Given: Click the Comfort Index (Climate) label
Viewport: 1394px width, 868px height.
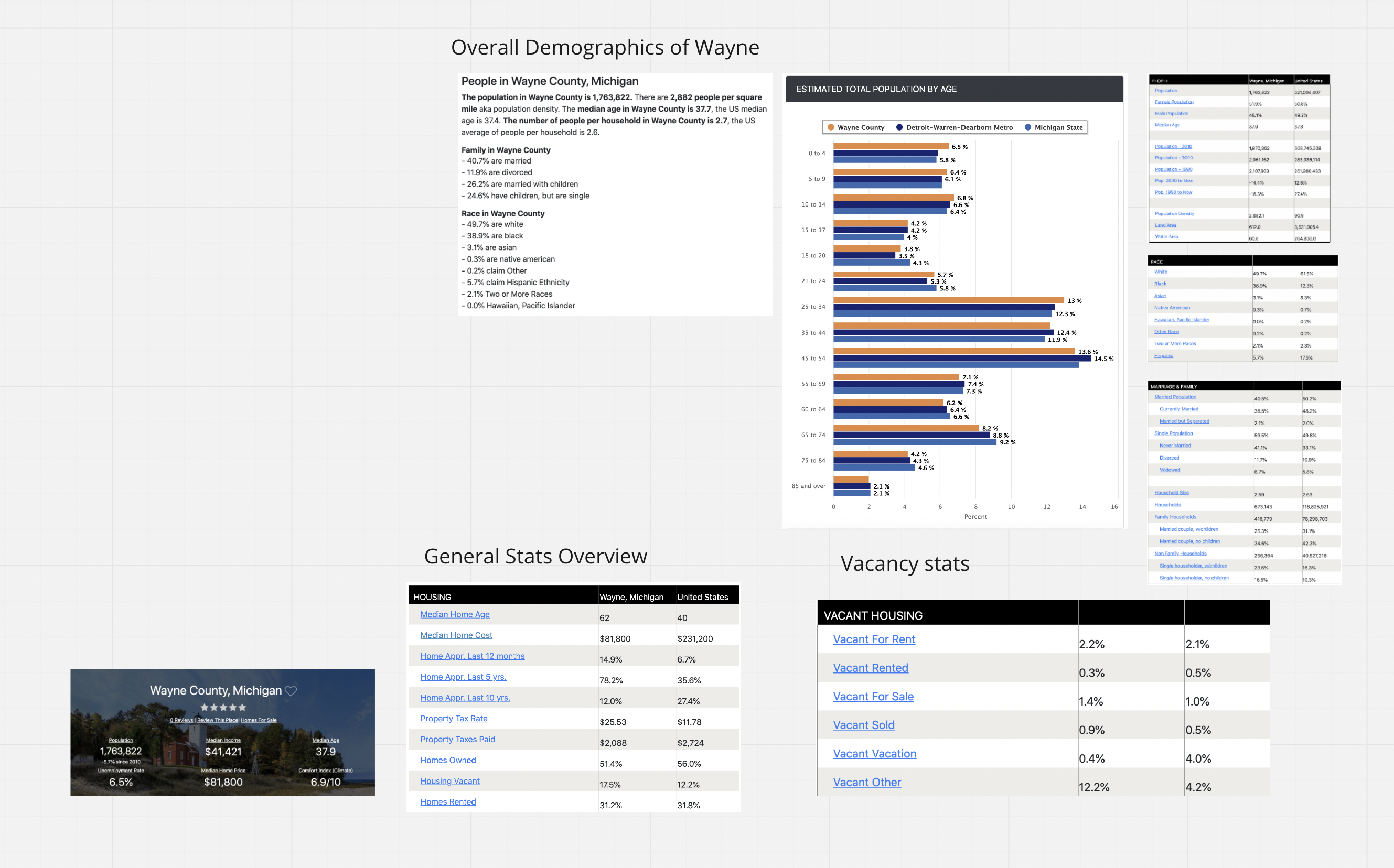Looking at the screenshot, I should coord(326,771).
